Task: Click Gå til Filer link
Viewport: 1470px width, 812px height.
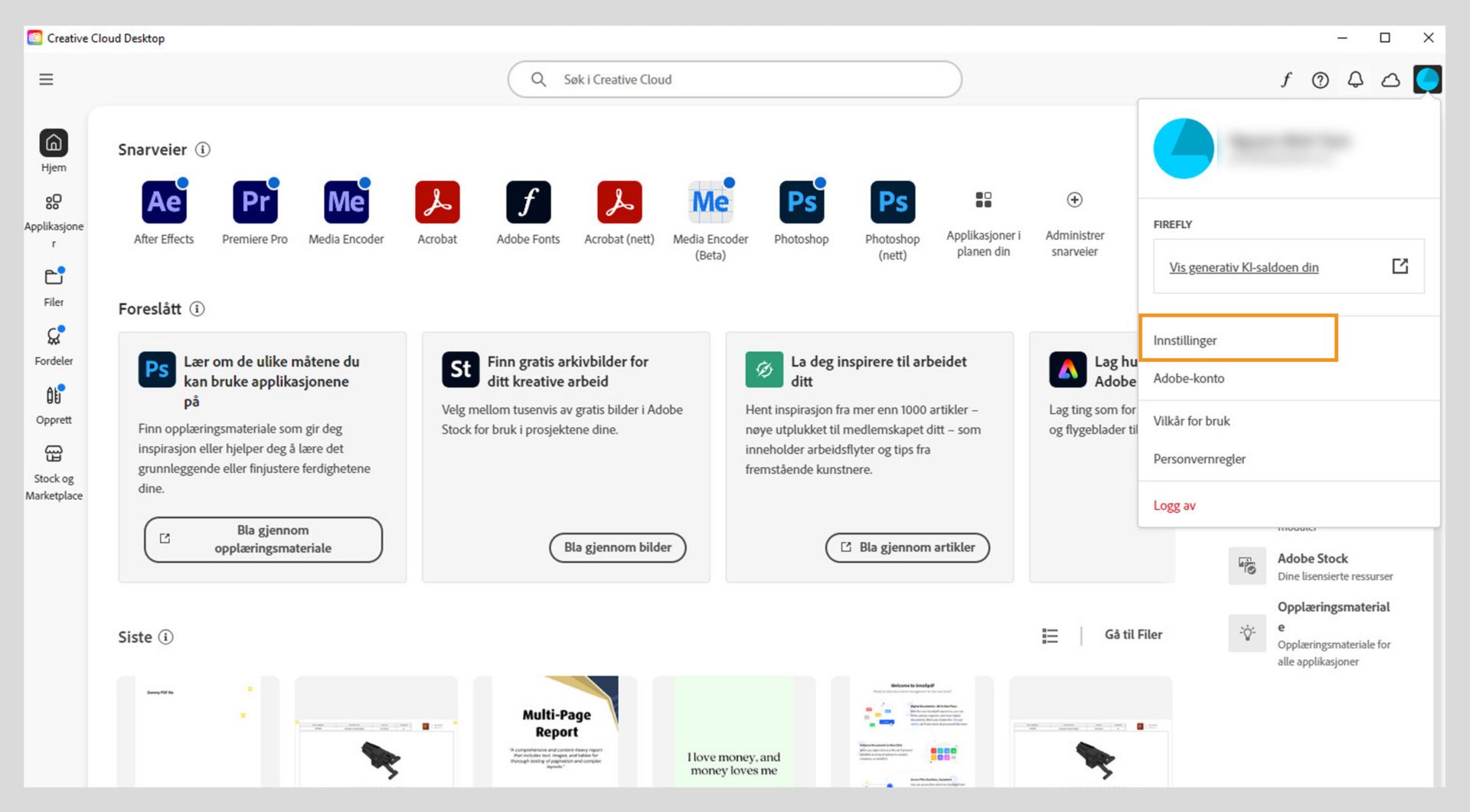Action: coord(1133,635)
